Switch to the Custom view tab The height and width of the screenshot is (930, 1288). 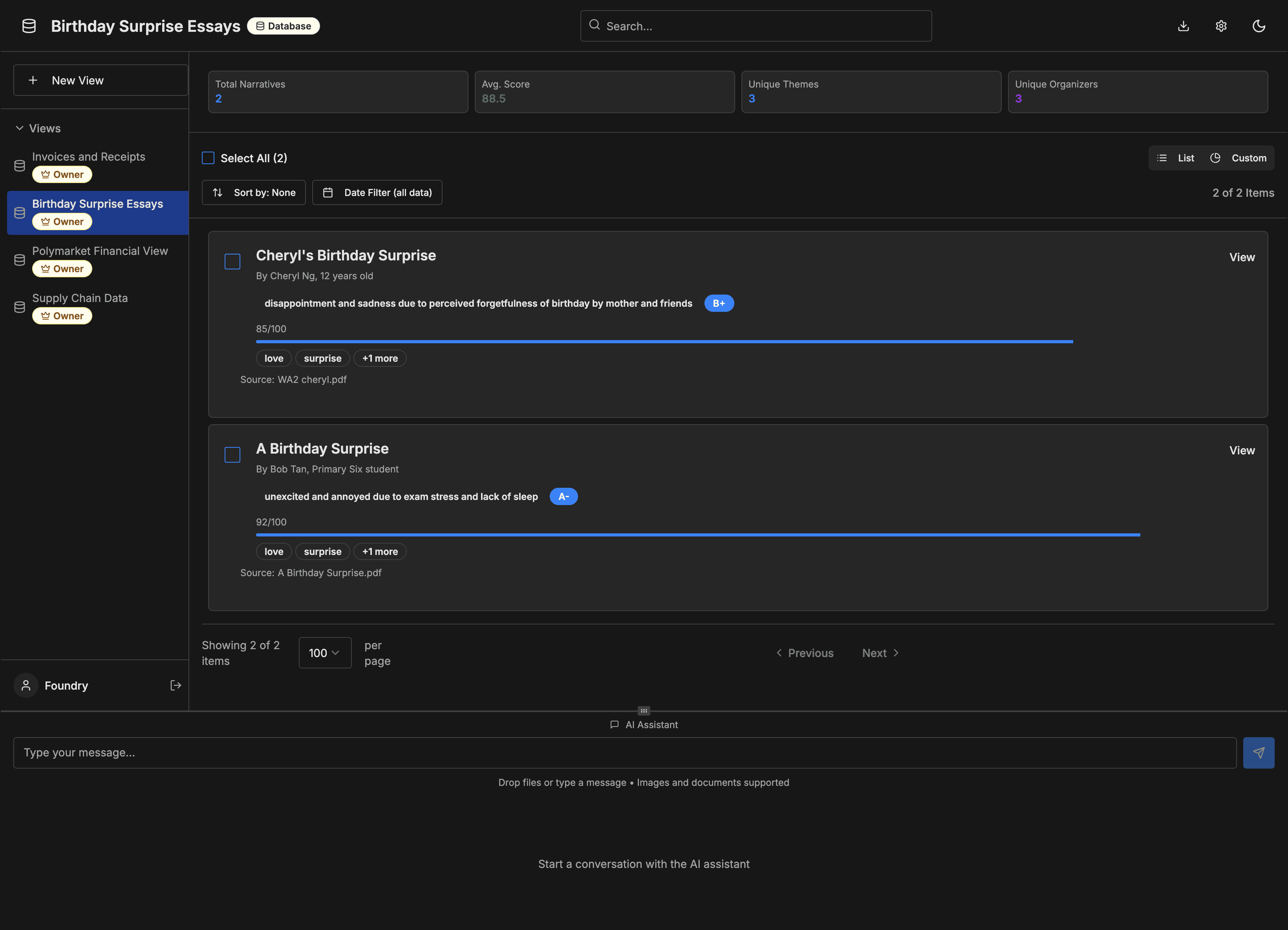click(x=1239, y=158)
